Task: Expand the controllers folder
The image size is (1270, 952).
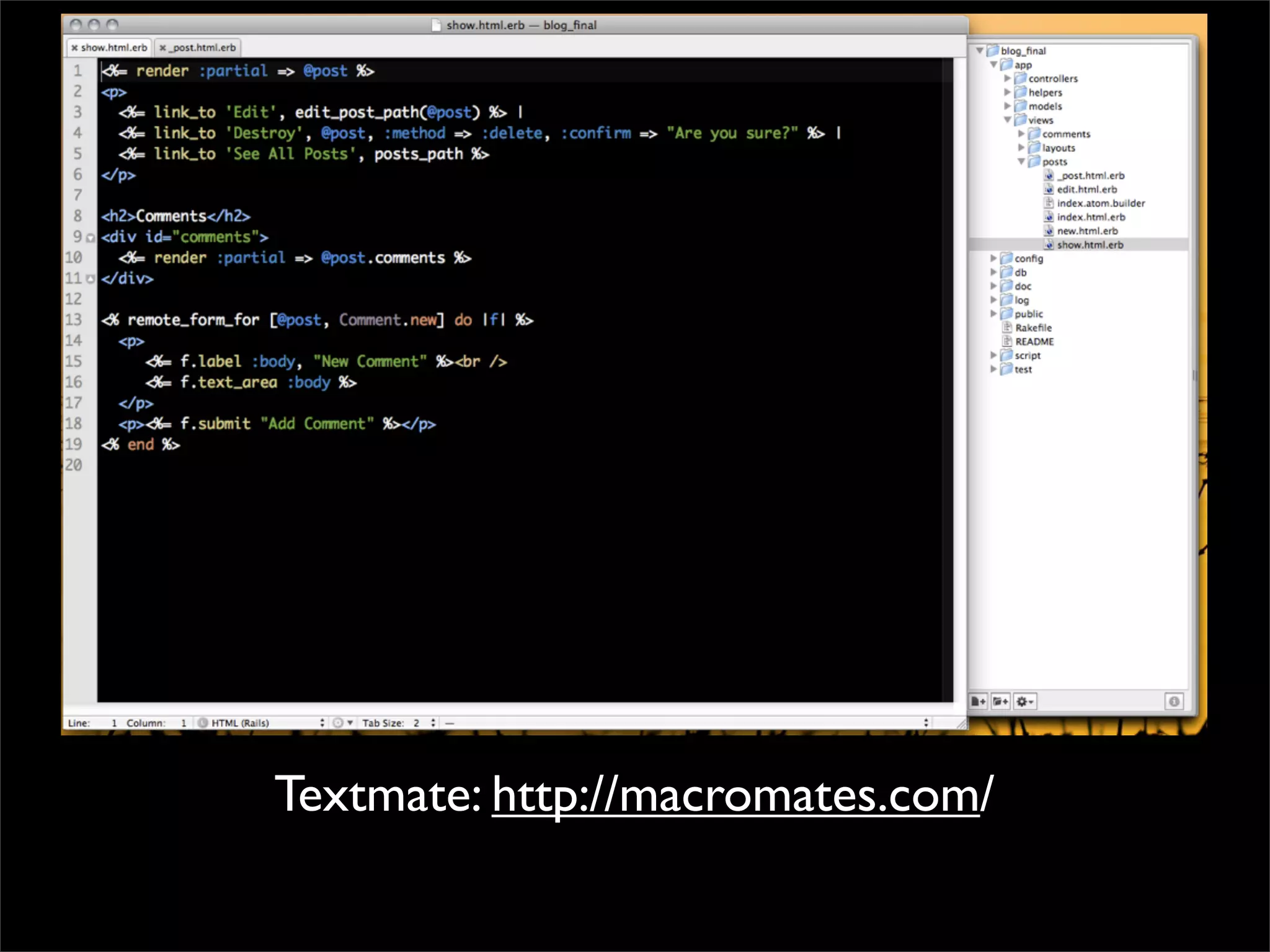Action: click(1008, 79)
